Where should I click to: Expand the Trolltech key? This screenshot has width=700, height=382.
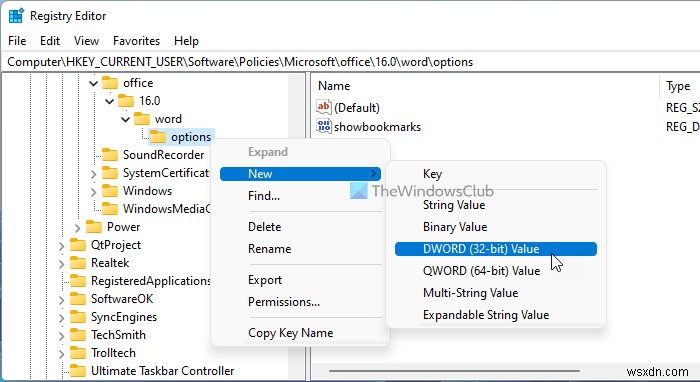point(61,353)
